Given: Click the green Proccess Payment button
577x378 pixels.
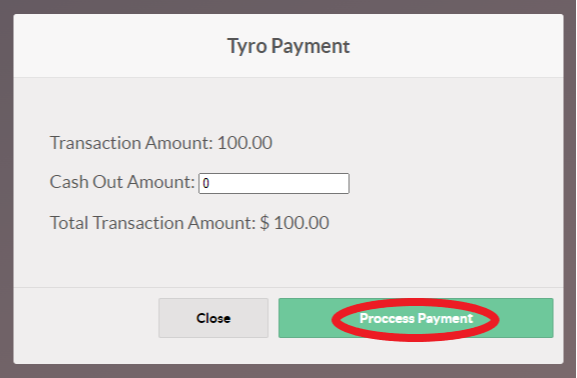Looking at the screenshot, I should pos(416,318).
